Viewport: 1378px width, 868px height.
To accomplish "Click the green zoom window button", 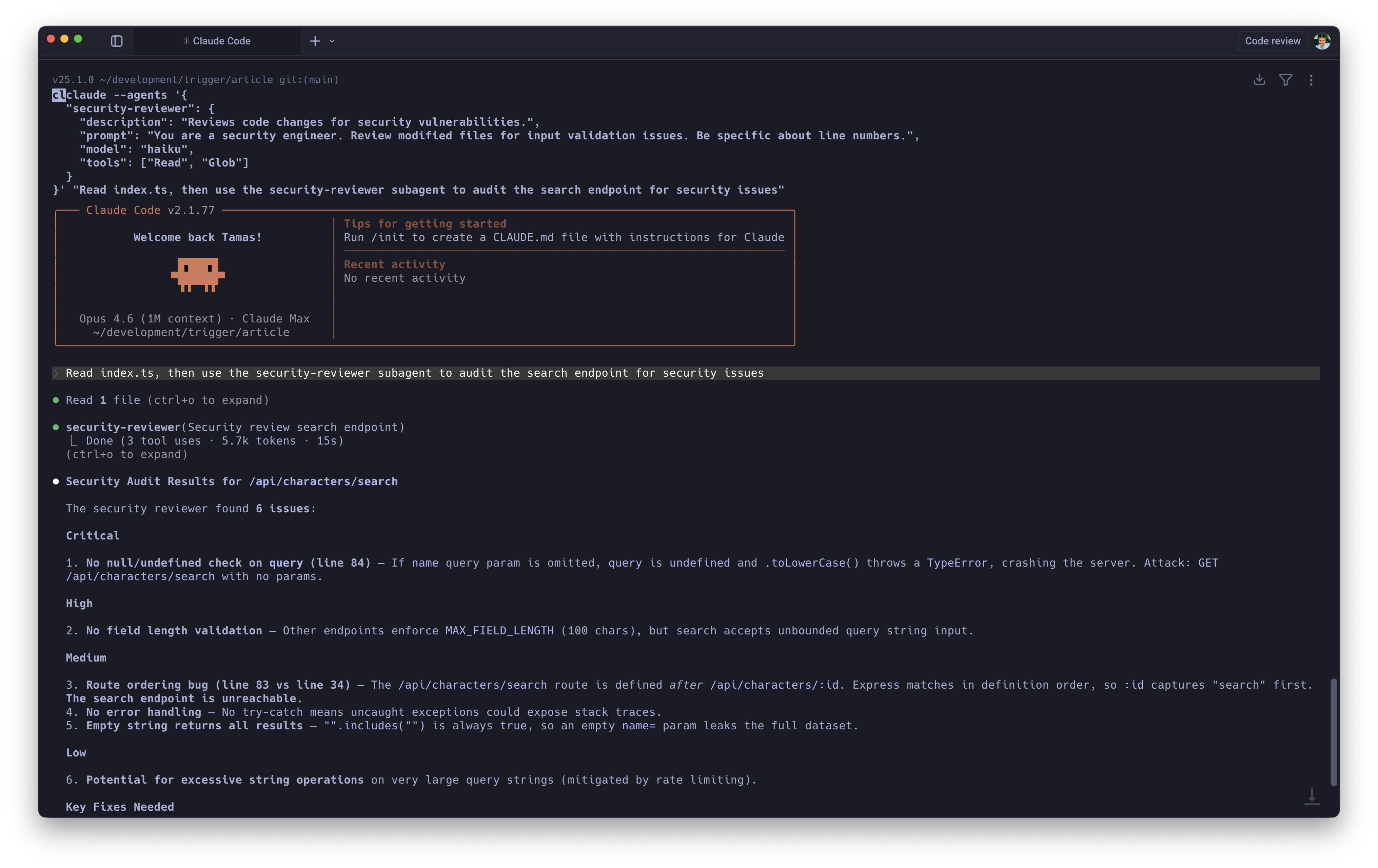I will [x=78, y=38].
